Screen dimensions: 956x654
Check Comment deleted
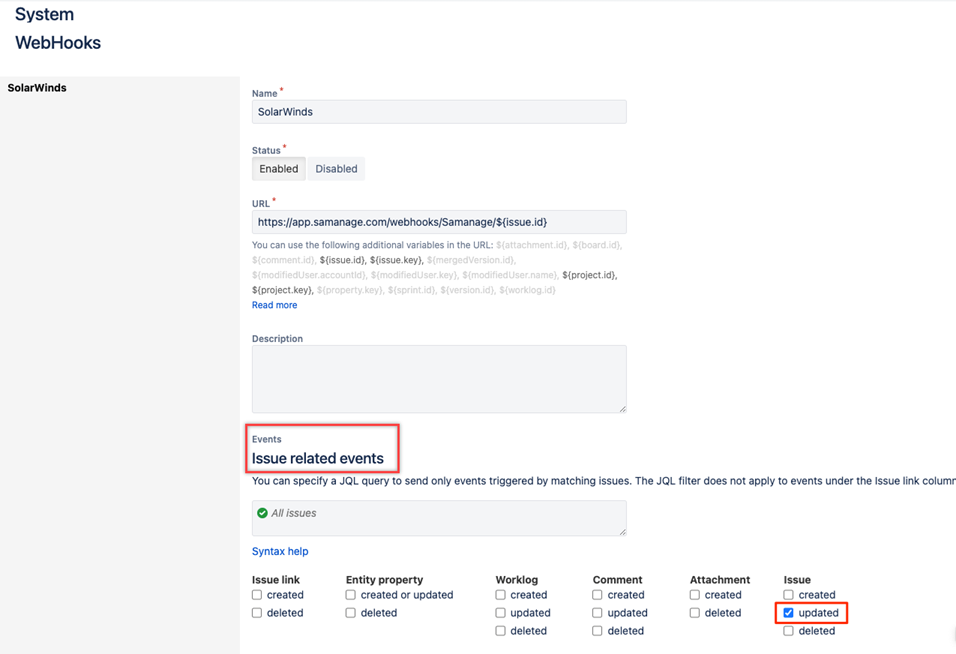pyautogui.click(x=598, y=631)
